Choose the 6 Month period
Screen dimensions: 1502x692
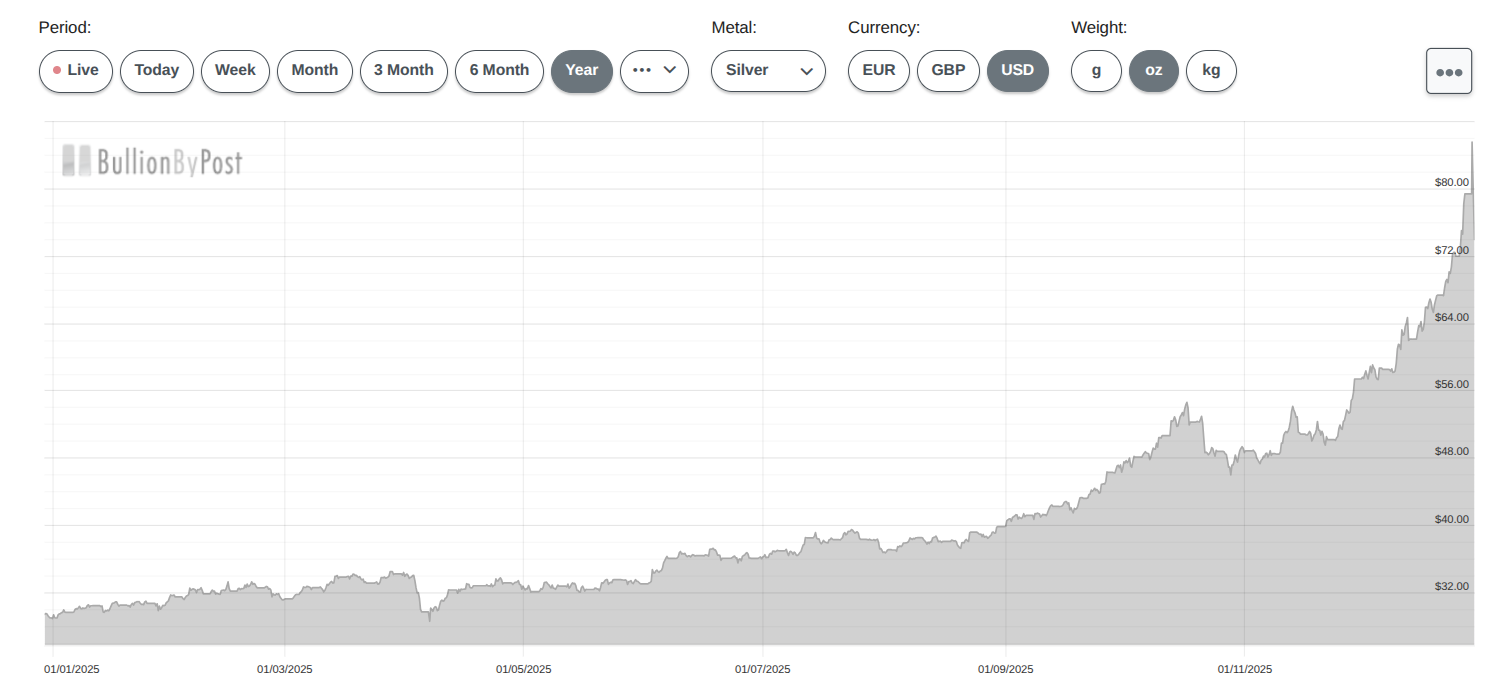tap(499, 71)
